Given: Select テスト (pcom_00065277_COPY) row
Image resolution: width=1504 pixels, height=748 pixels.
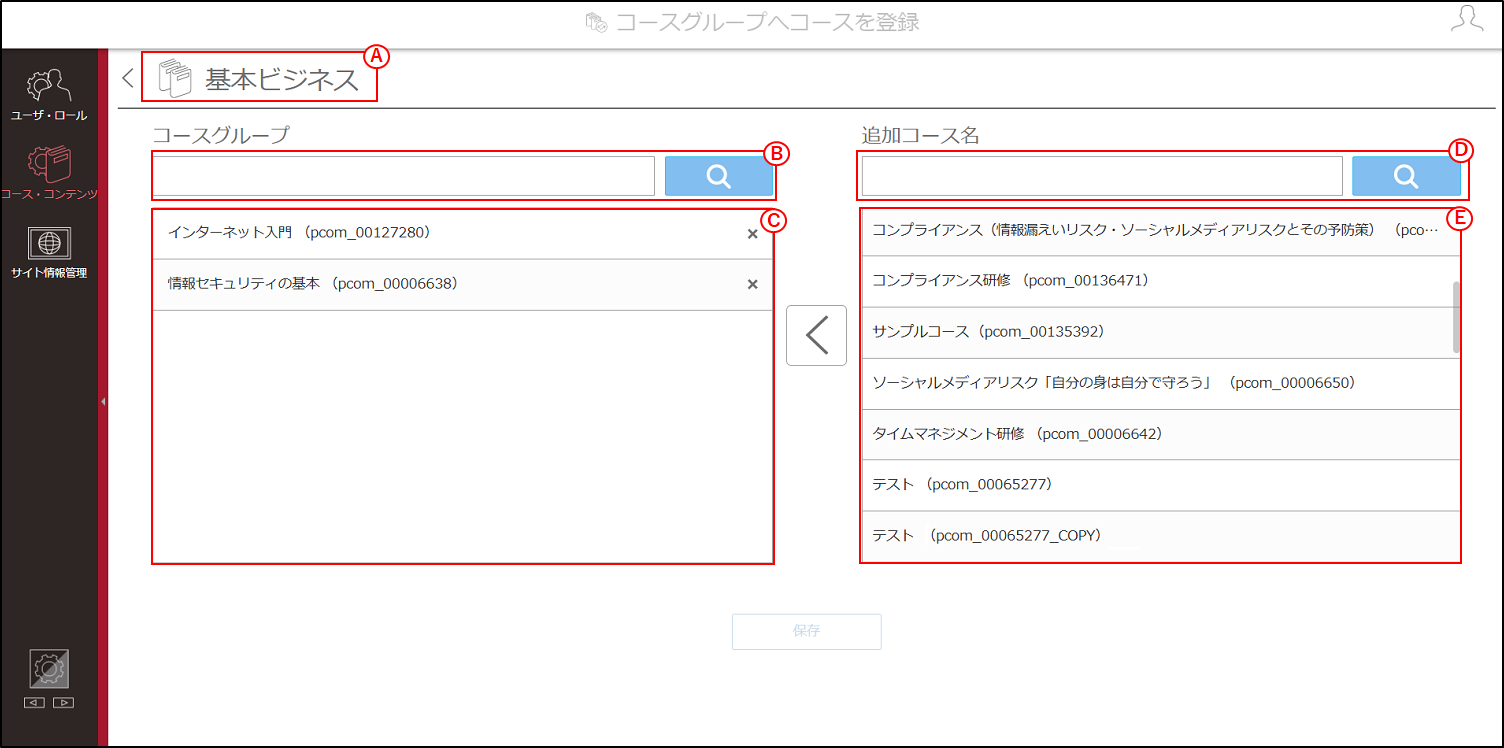Looking at the screenshot, I should [1160, 536].
